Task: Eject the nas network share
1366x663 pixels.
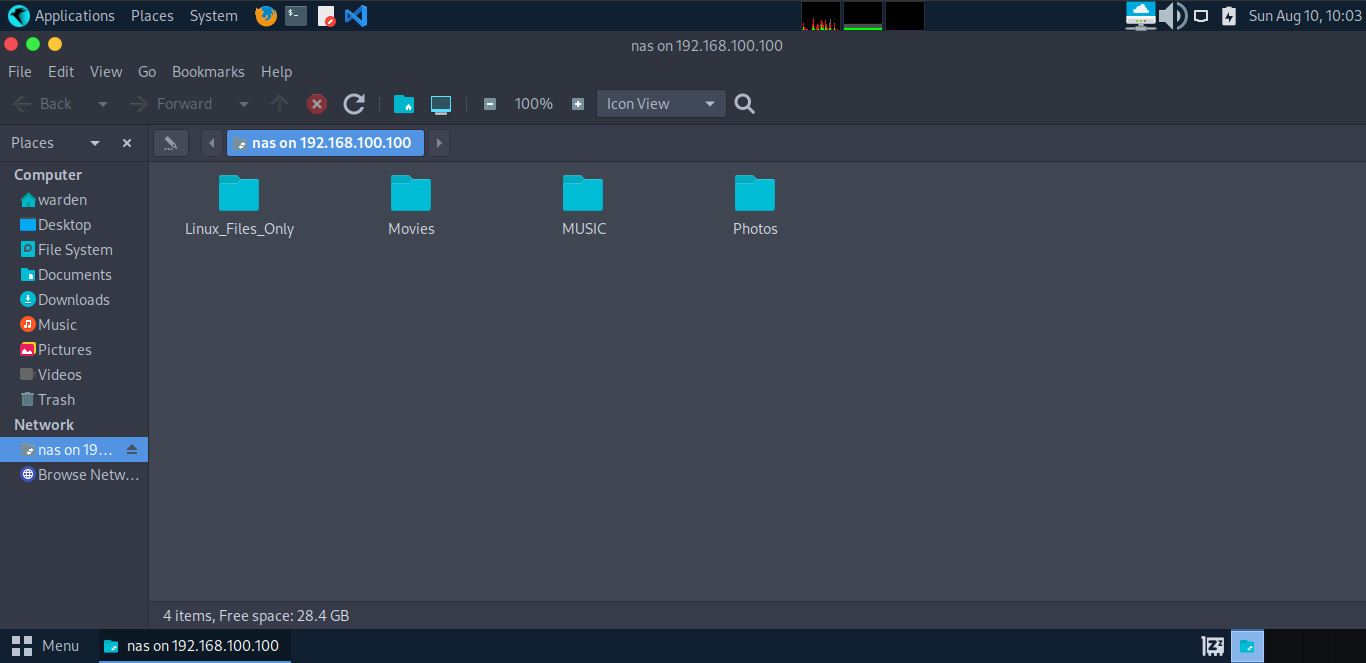Action: (132, 450)
